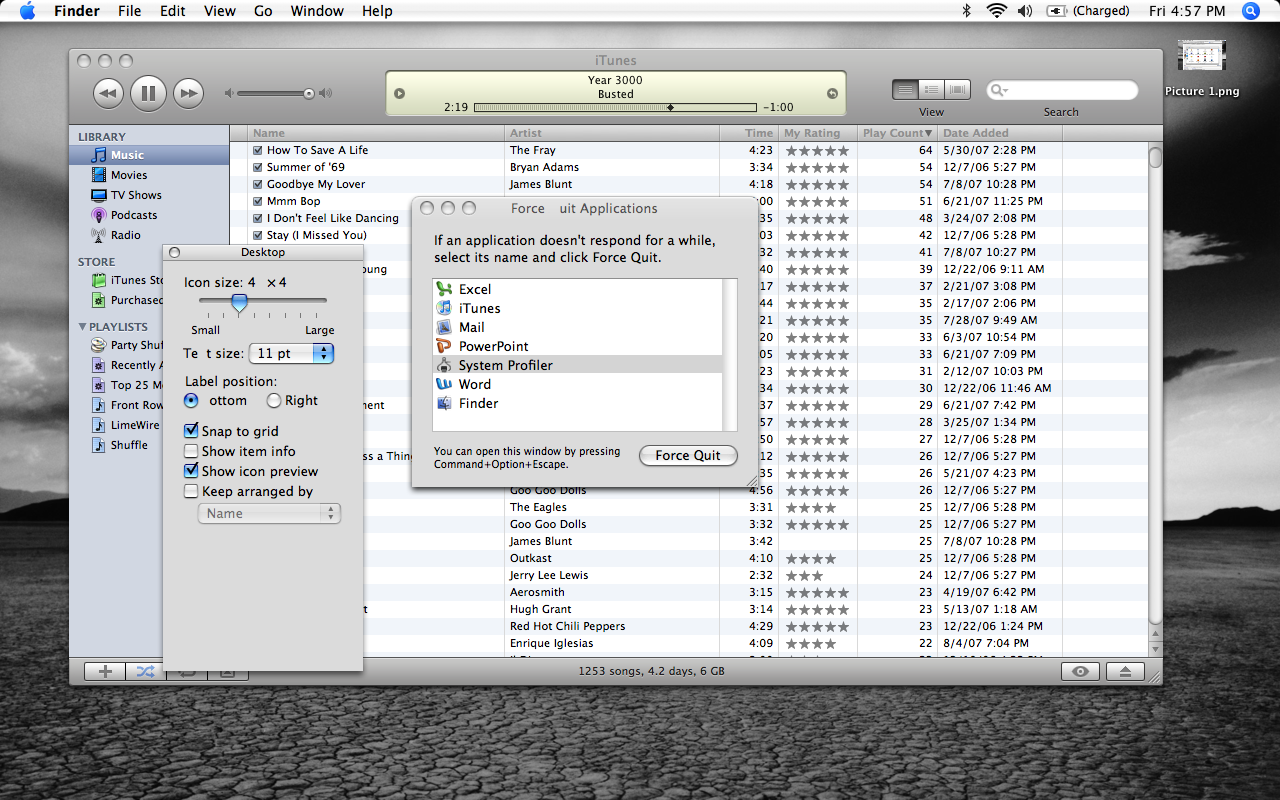Select Music in the iTunes library sidebar
Screen dimensions: 1280x800
(x=149, y=155)
